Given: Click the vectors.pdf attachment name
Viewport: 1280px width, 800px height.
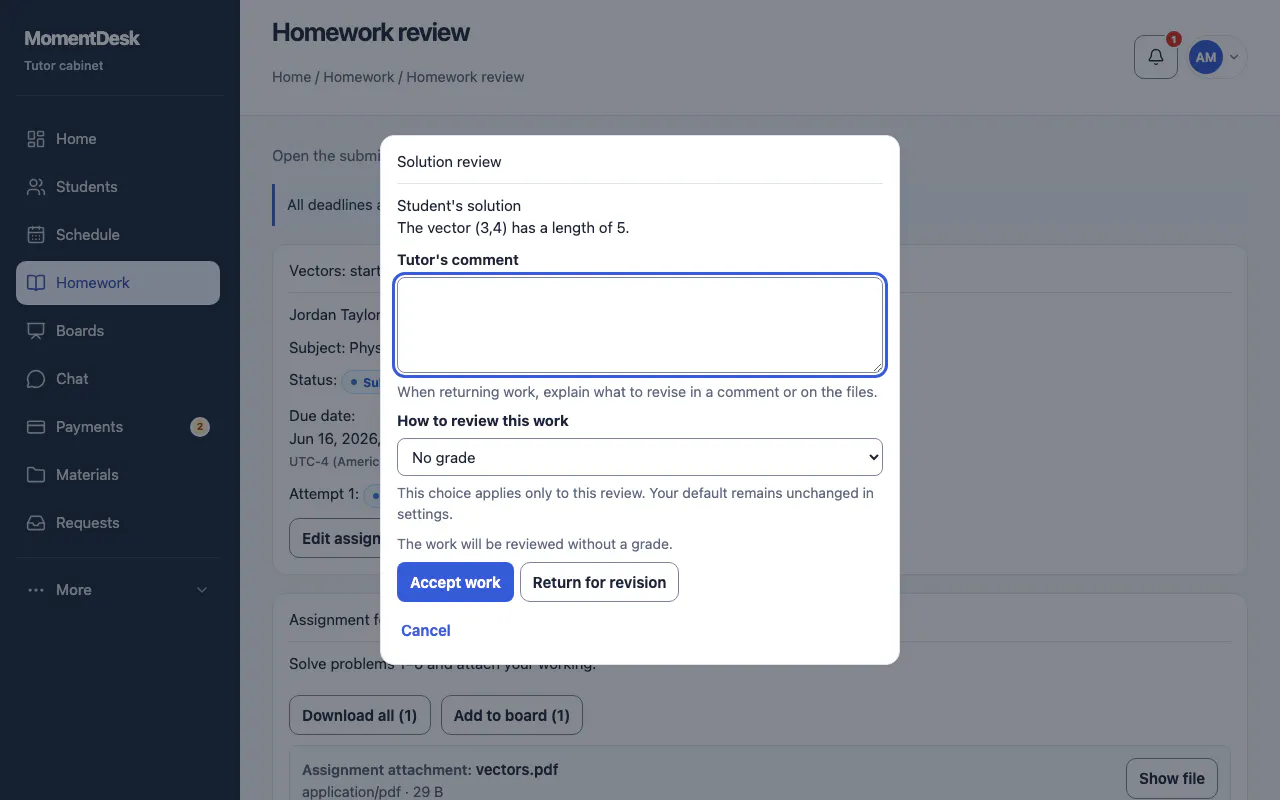Looking at the screenshot, I should click(517, 770).
